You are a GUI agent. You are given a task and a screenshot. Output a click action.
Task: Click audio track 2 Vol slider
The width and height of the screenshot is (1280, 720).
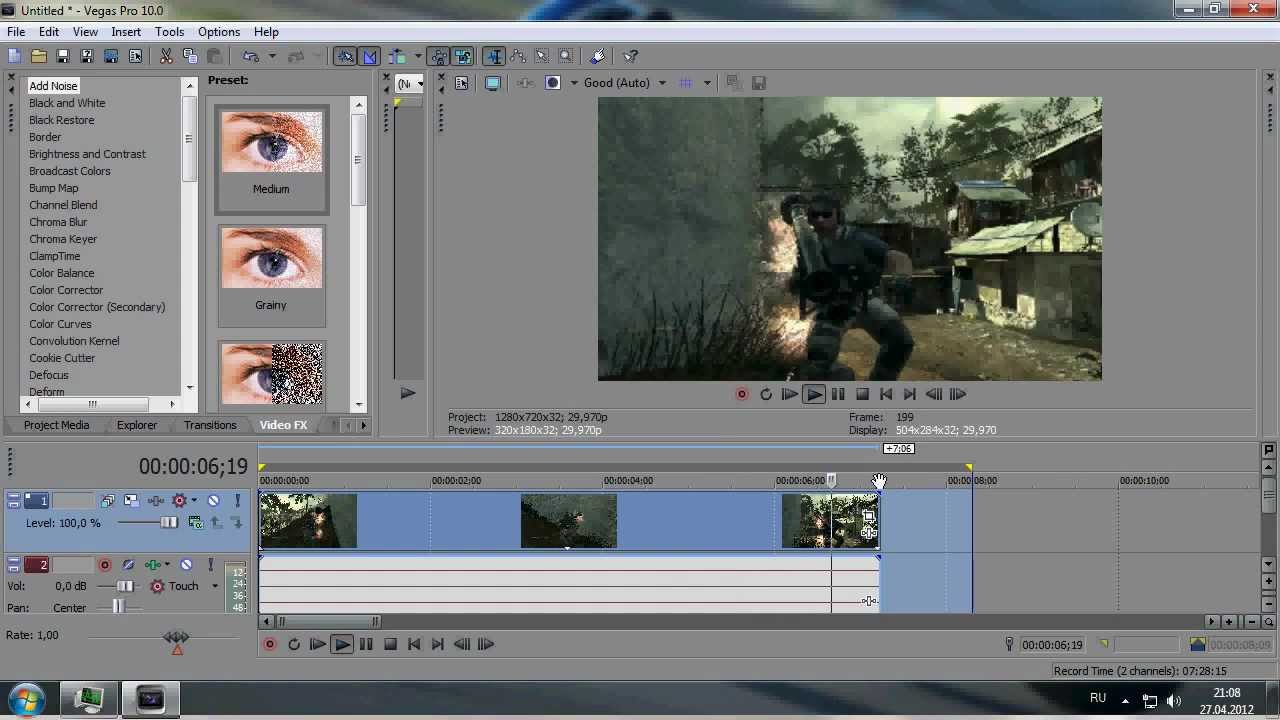pyautogui.click(x=125, y=586)
